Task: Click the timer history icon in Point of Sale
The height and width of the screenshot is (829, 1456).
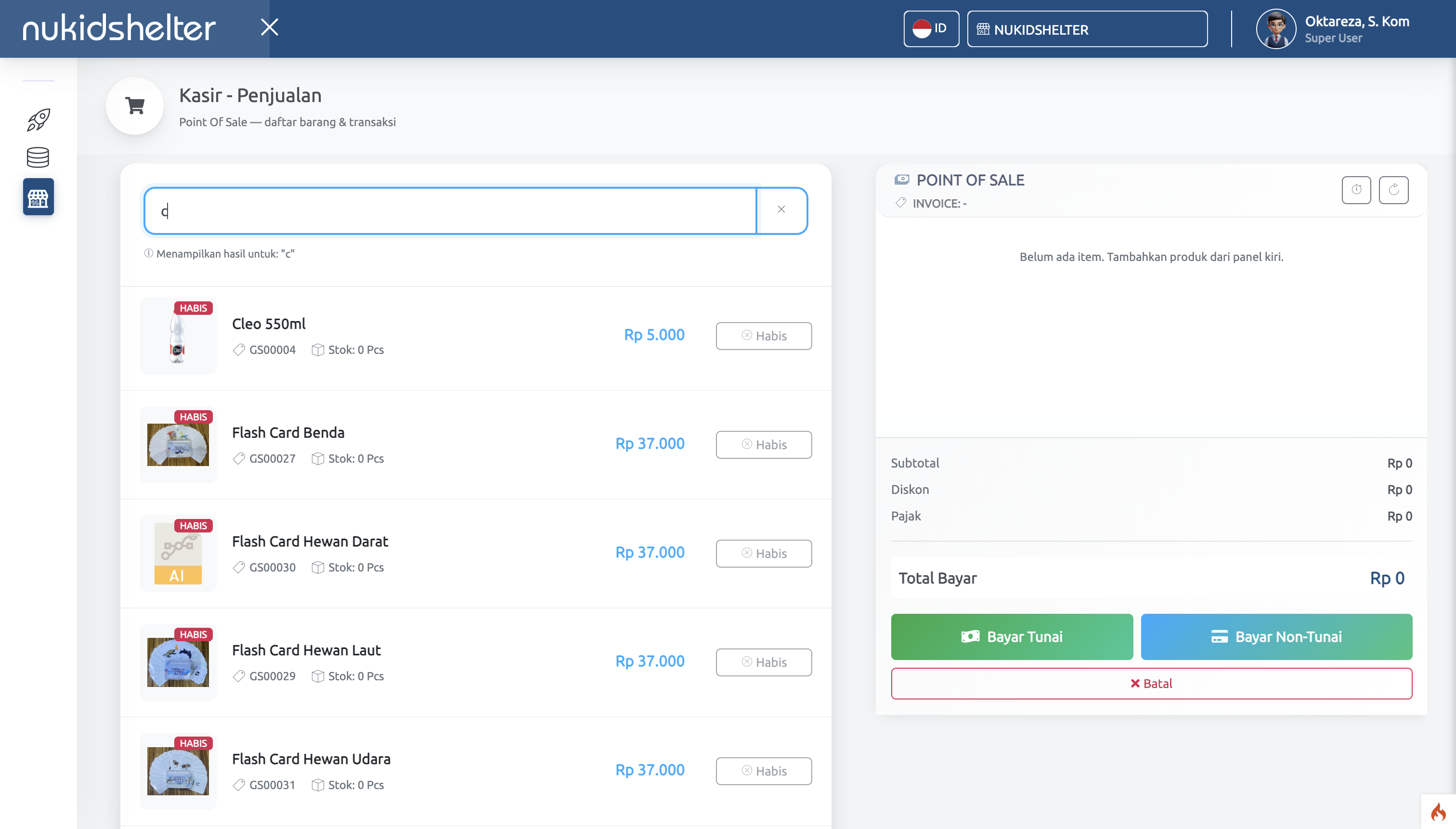Action: tap(1356, 190)
